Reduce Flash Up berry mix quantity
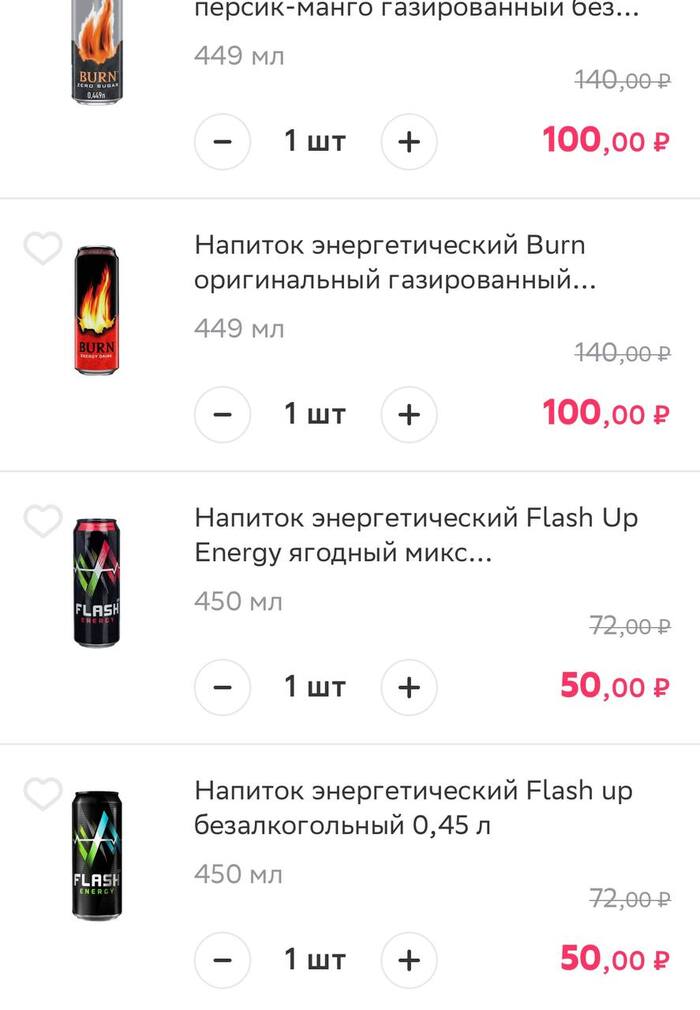 [x=223, y=687]
